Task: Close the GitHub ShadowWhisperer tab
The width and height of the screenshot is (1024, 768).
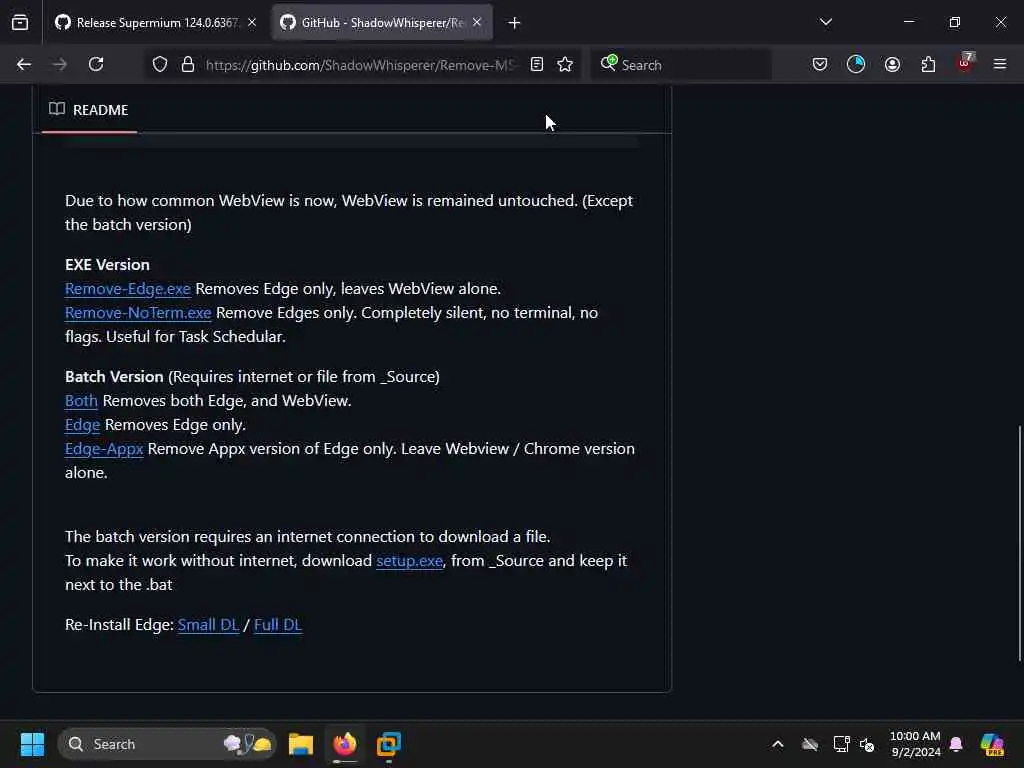Action: (477, 23)
